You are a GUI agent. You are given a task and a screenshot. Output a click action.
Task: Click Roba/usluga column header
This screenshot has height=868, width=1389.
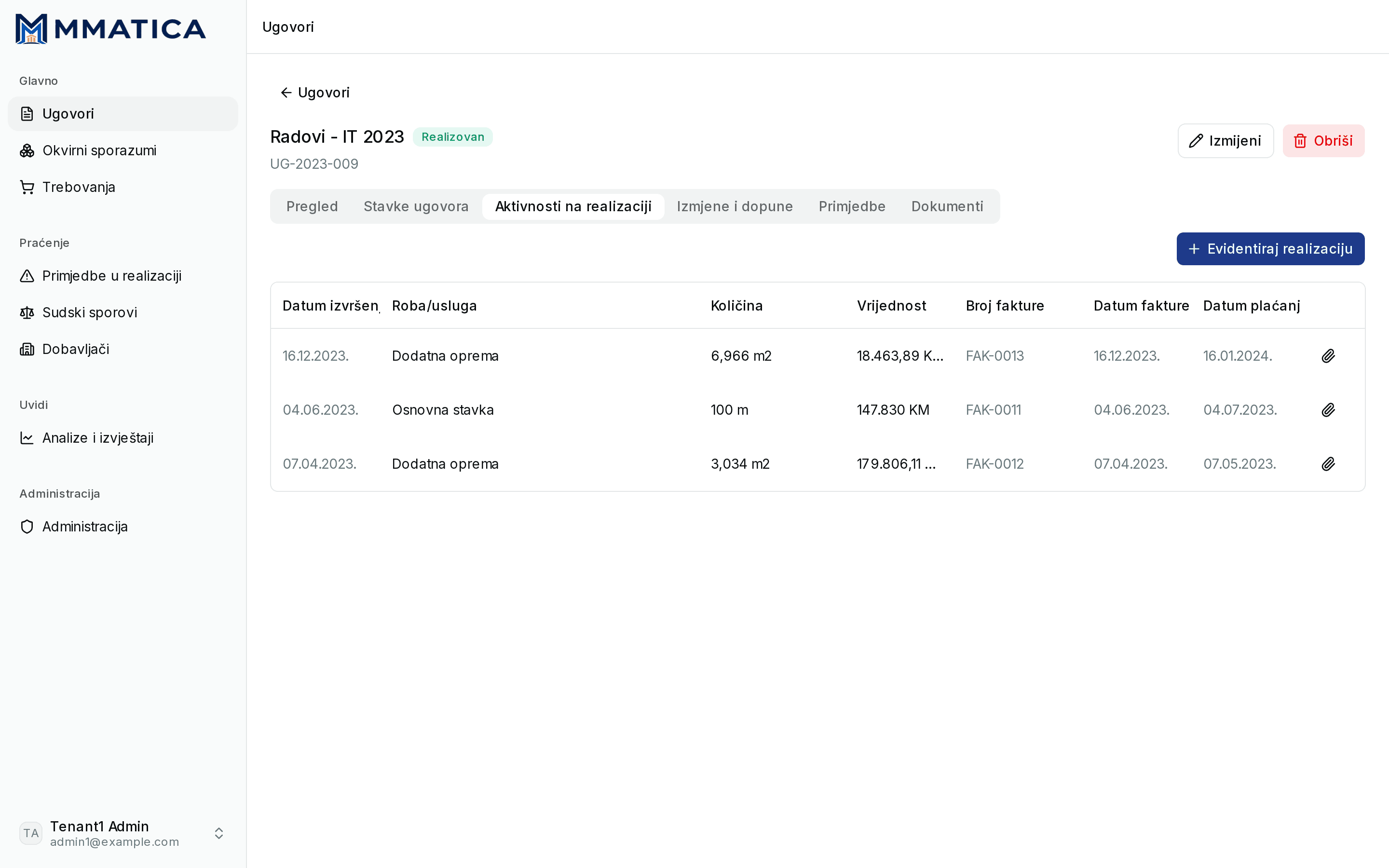[434, 306]
